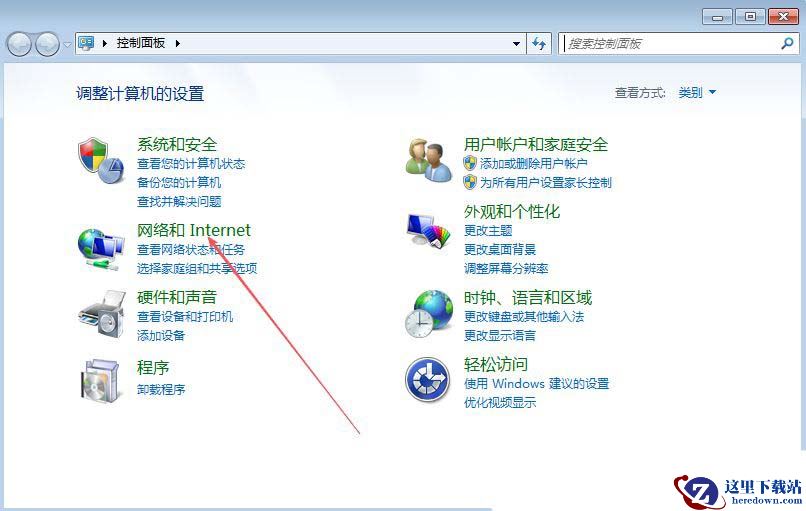Open the 网络和 Internet heading link

coord(194,230)
